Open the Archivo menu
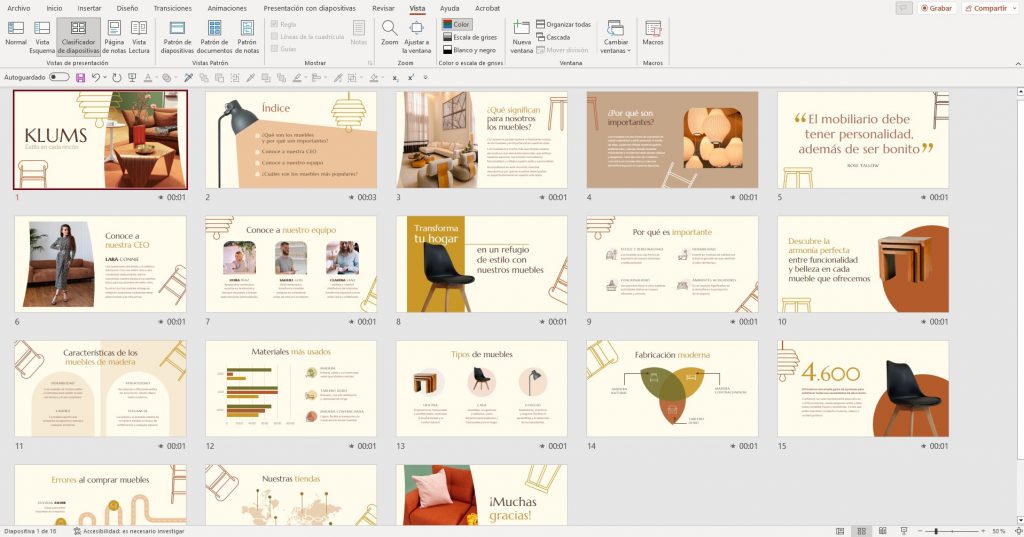This screenshot has height=537, width=1024. [x=18, y=8]
